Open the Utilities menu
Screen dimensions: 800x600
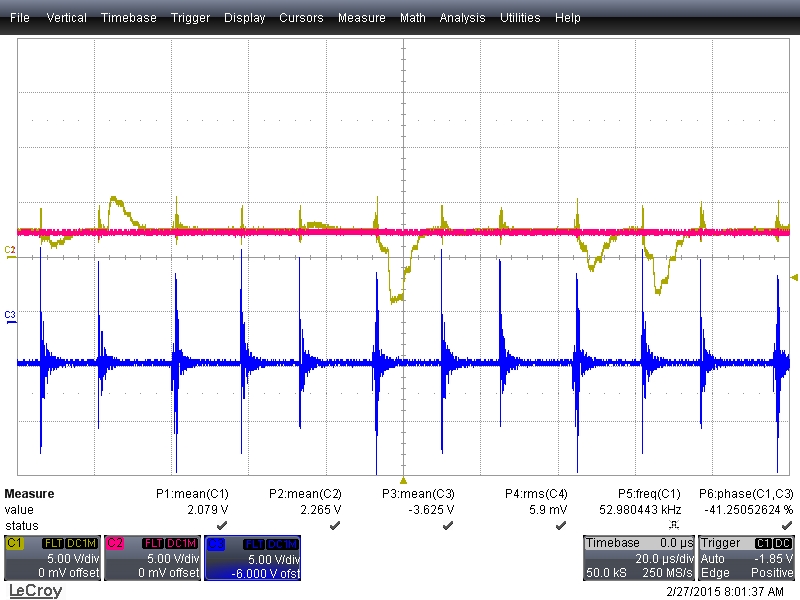520,18
